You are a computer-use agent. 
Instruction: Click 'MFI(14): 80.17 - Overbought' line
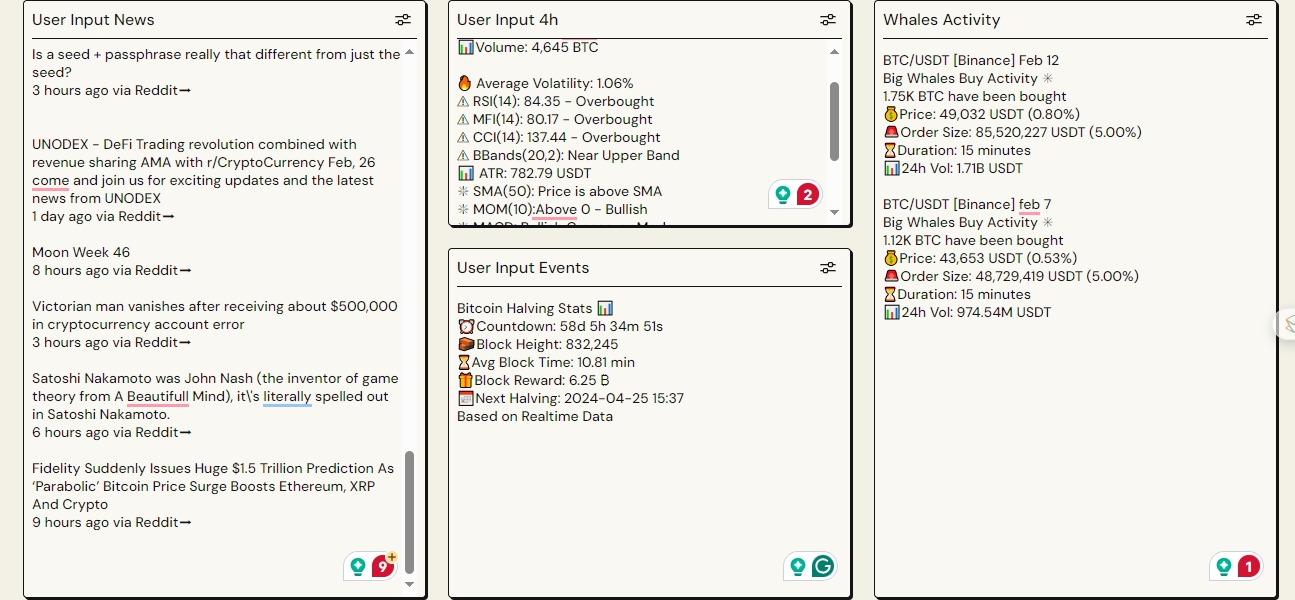[555, 119]
